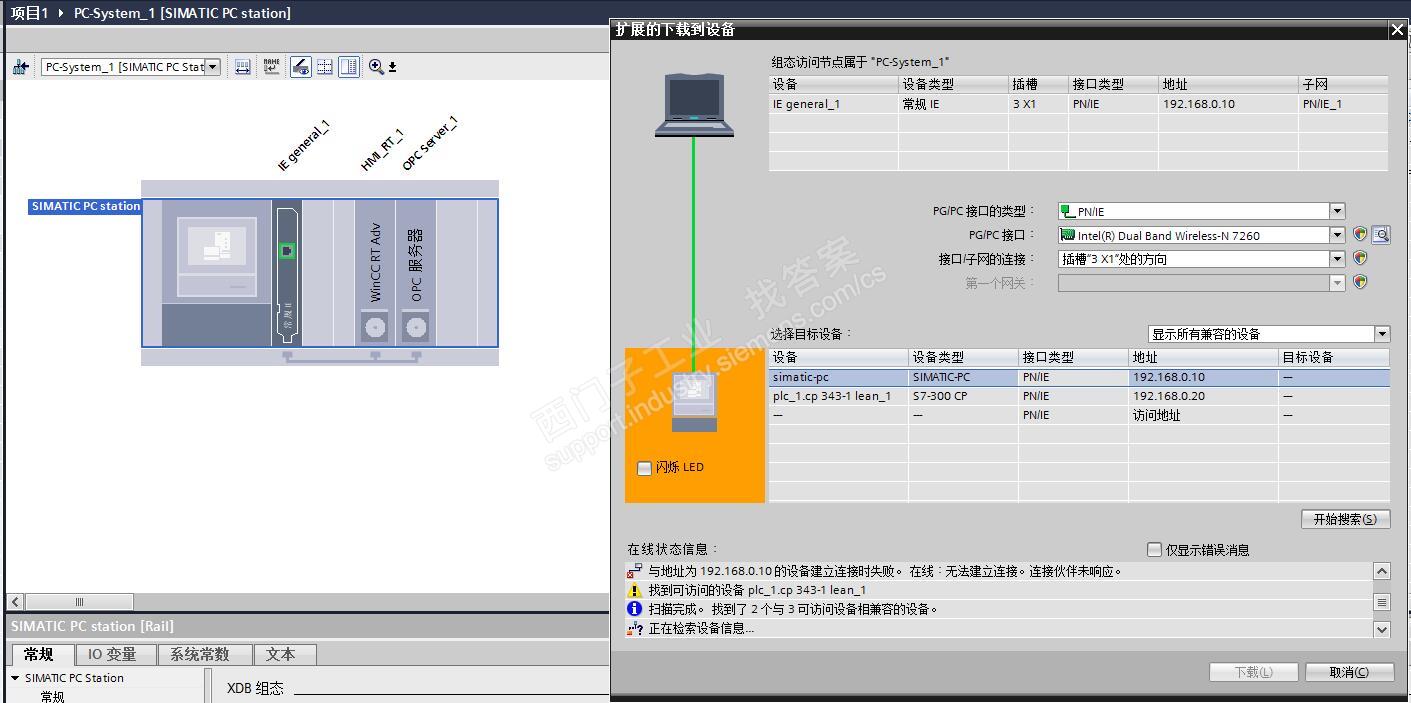1411x703 pixels.
Task: Click the retrieving device info status icon
Action: point(634,628)
